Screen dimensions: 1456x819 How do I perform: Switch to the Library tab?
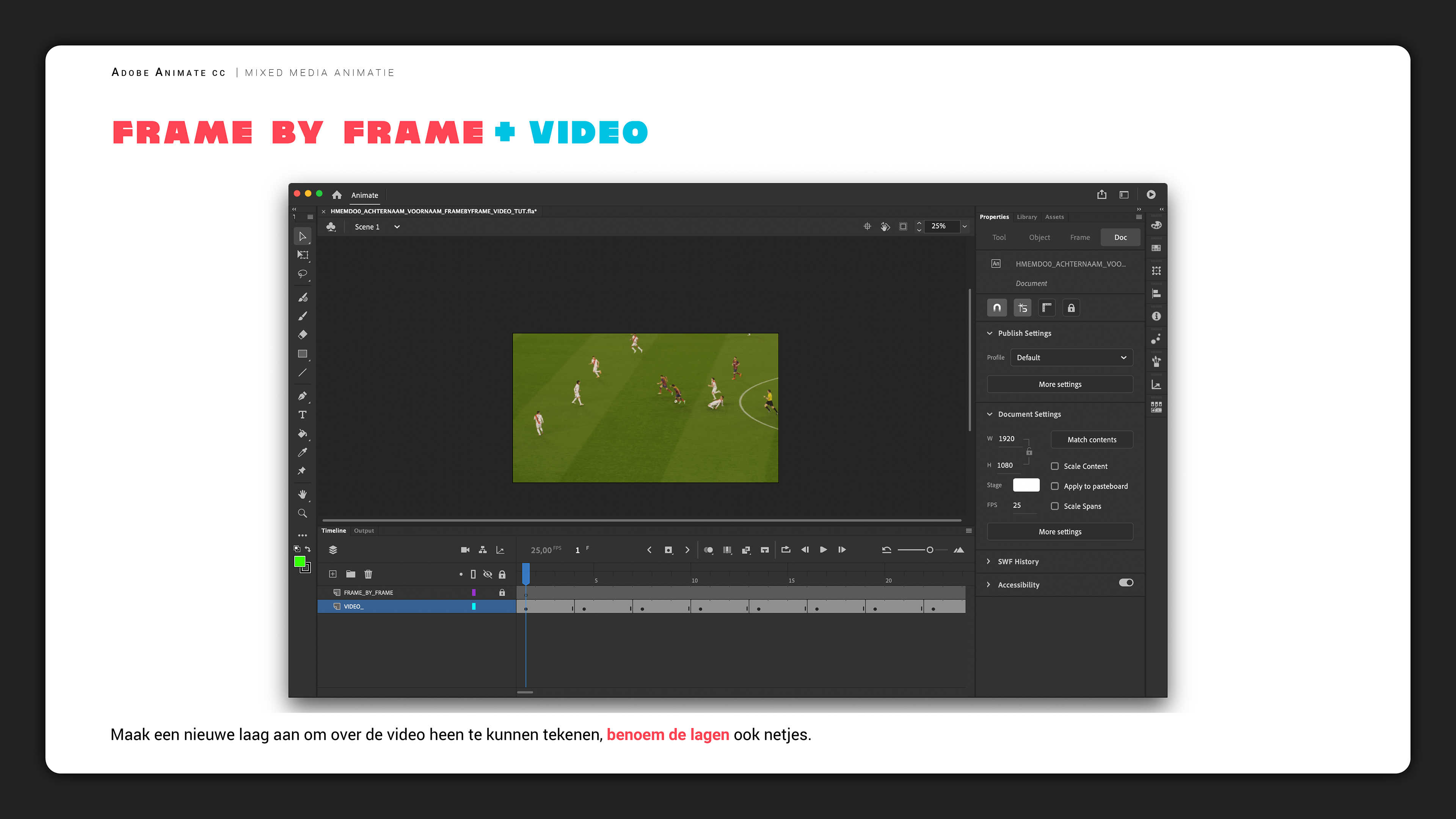point(1026,217)
